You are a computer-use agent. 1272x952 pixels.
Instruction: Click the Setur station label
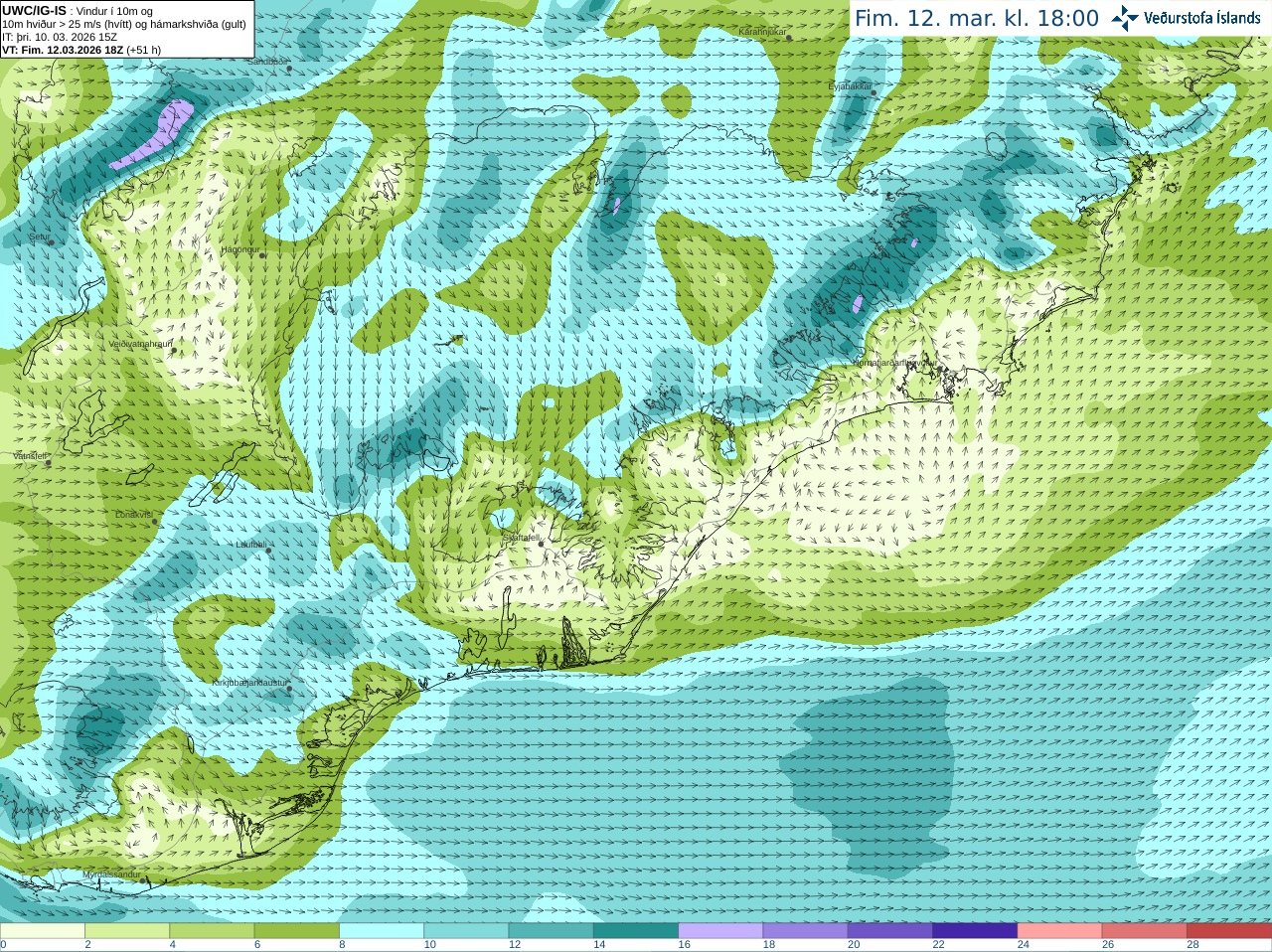[39, 237]
